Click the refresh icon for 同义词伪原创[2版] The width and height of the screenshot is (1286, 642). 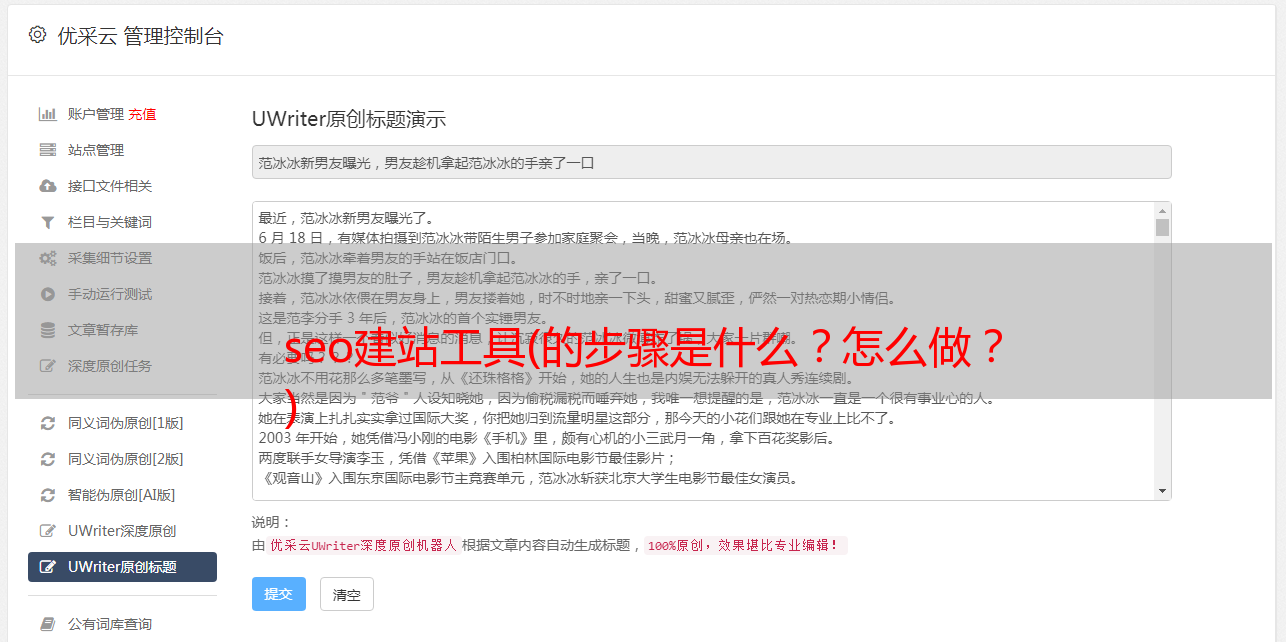[x=47, y=459]
